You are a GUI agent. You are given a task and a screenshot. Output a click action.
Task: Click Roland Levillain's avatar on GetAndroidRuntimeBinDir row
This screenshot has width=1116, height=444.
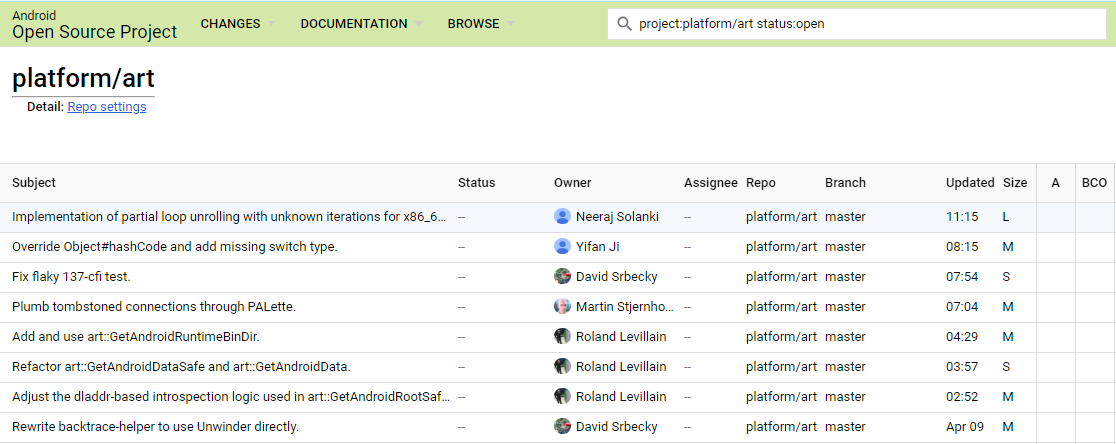click(x=562, y=336)
